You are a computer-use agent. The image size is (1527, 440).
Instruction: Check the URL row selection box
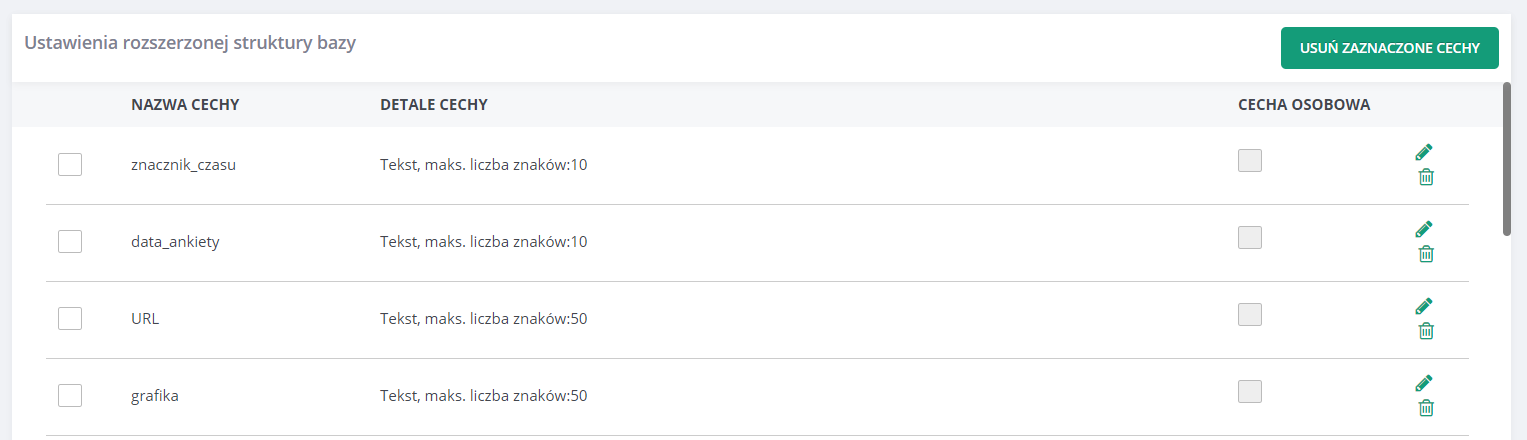coord(70,319)
